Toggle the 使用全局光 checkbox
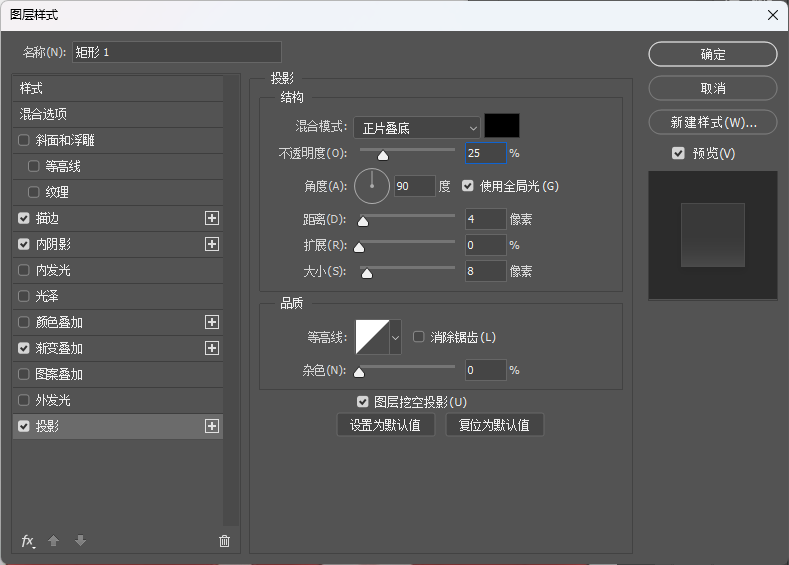Image resolution: width=789 pixels, height=565 pixels. pos(468,186)
